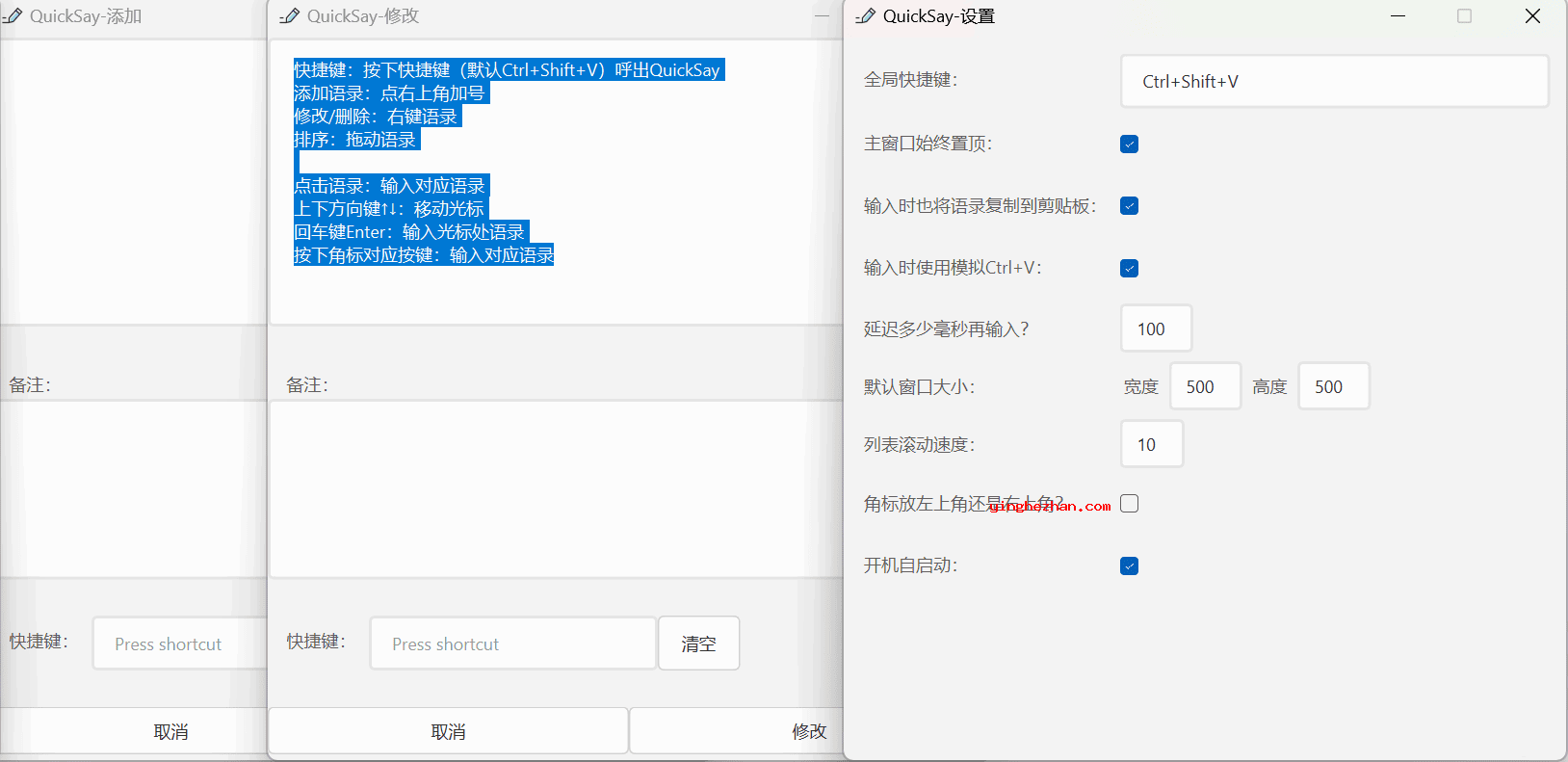
Task: Click the 全局快捷键 field showing Ctrl+Shift+V
Action: click(x=1335, y=81)
